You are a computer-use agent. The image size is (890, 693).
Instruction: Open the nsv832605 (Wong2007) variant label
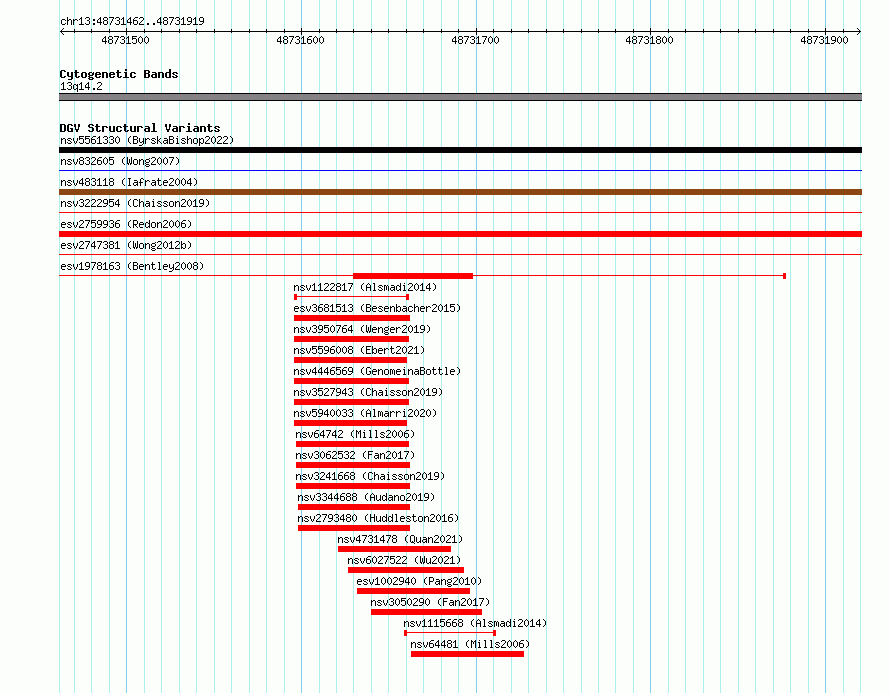pyautogui.click(x=120, y=161)
